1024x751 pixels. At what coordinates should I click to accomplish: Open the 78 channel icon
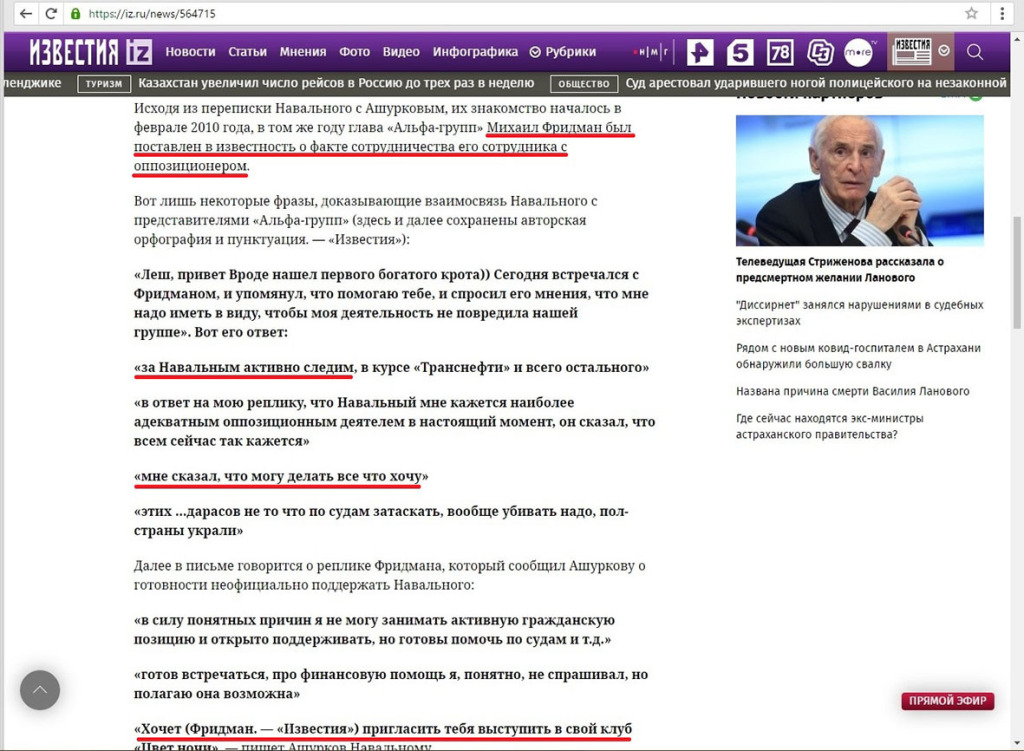tap(780, 51)
